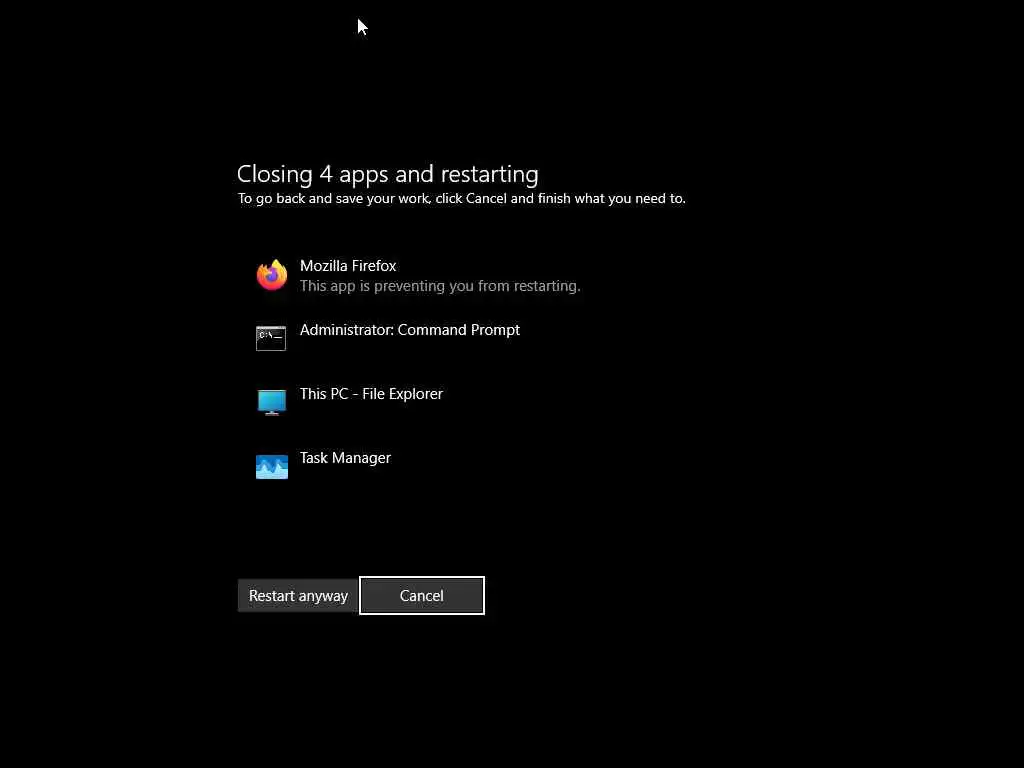Screen dimensions: 1024x768
Task: Click the Mozilla Firefox icon
Action: pos(272,275)
